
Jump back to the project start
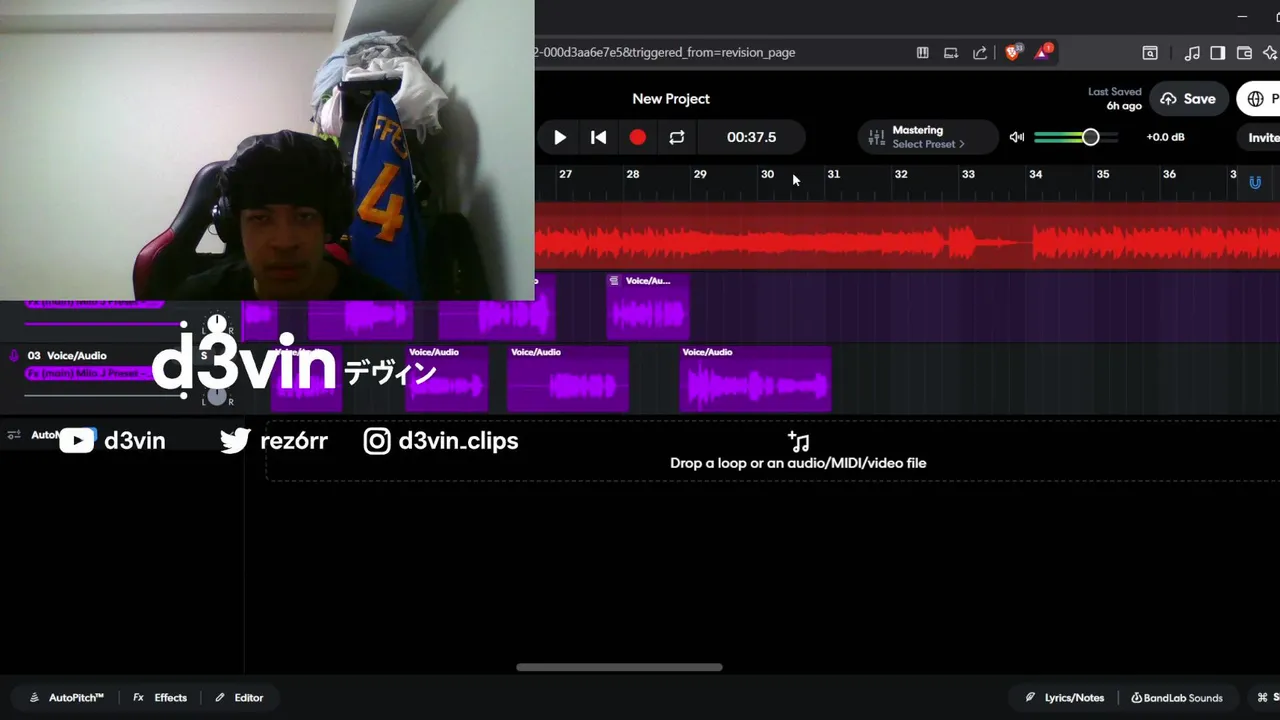click(x=598, y=138)
